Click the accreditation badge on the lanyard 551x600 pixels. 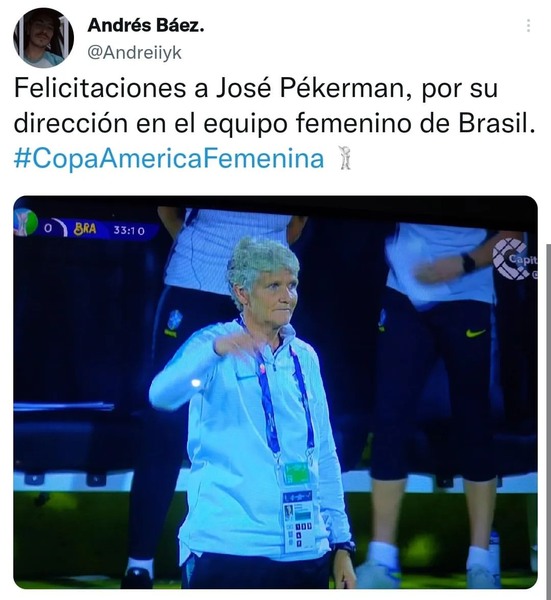pos(298,520)
